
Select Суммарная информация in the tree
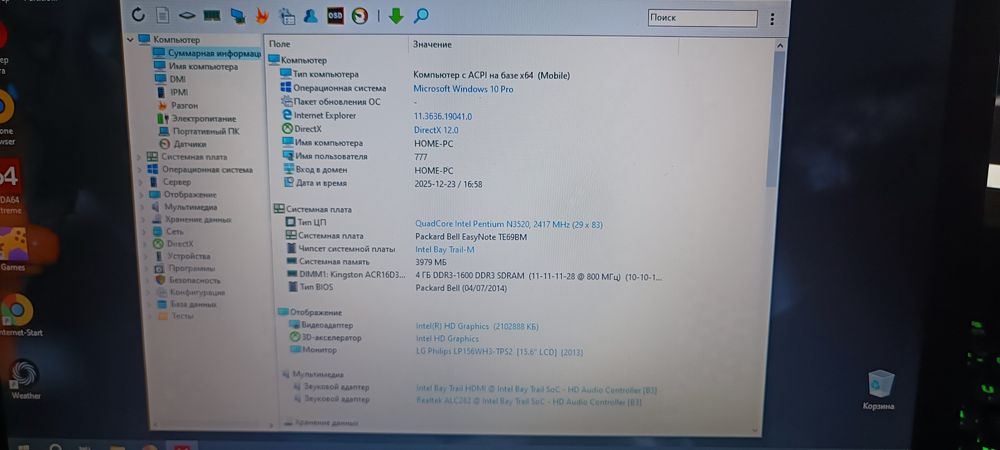[x=207, y=54]
